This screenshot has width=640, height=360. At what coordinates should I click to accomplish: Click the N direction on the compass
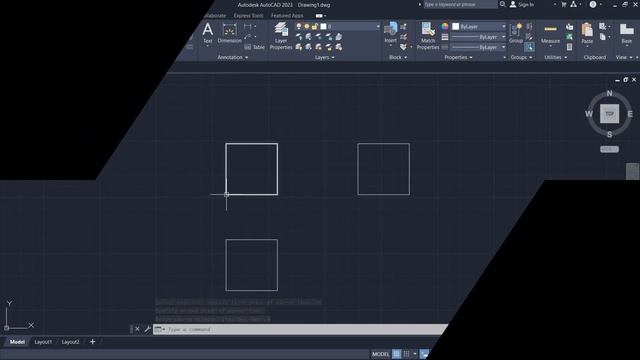609,93
